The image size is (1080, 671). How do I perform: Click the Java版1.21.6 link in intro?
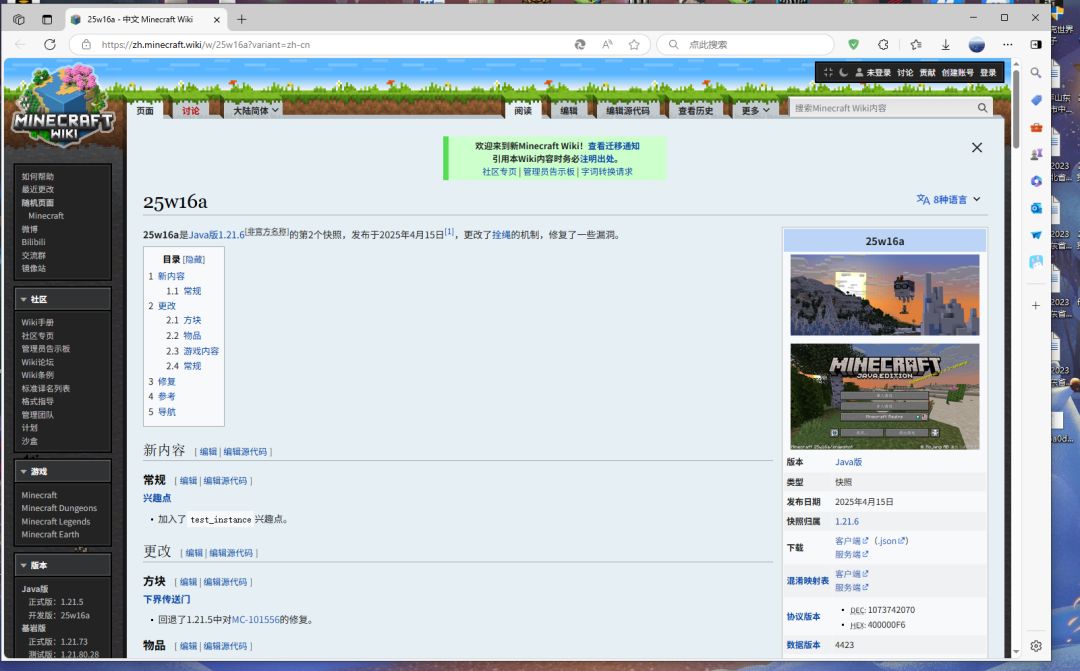click(216, 235)
